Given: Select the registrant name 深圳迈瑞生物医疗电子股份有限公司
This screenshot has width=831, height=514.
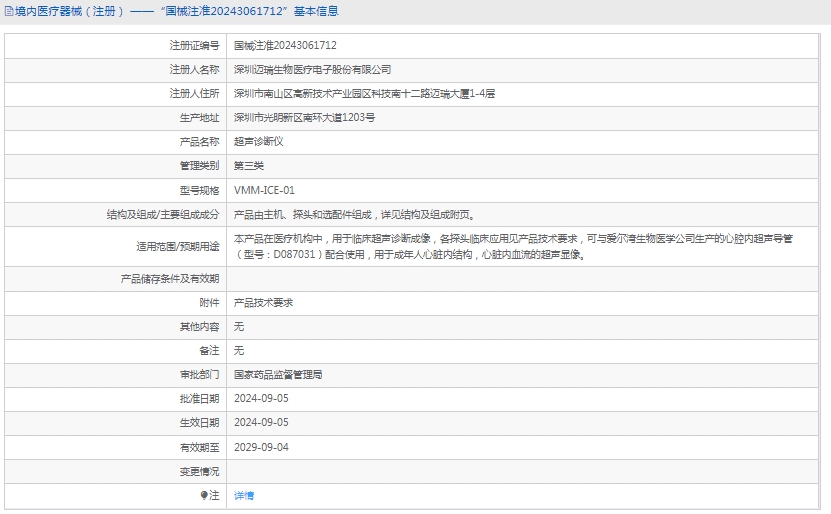Looking at the screenshot, I should point(312,69).
